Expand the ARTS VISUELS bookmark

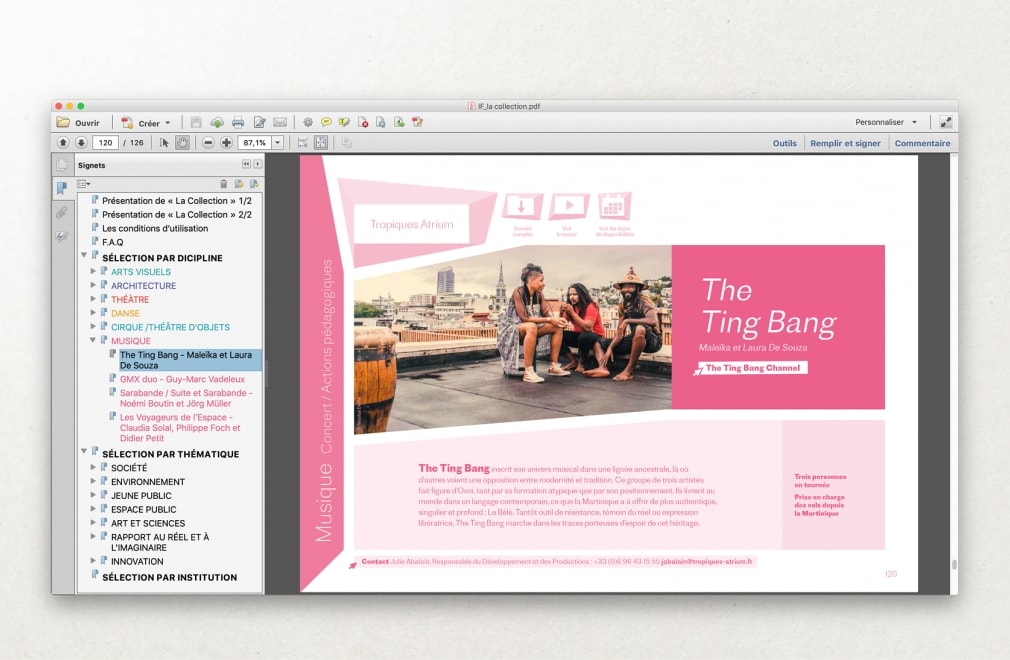[93, 272]
